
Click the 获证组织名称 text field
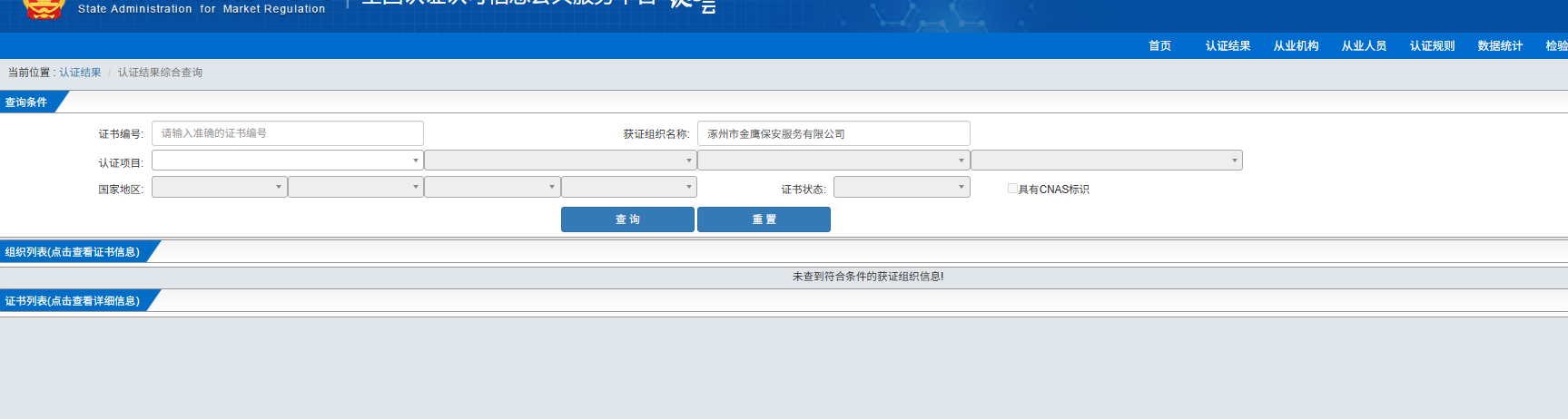(x=833, y=133)
